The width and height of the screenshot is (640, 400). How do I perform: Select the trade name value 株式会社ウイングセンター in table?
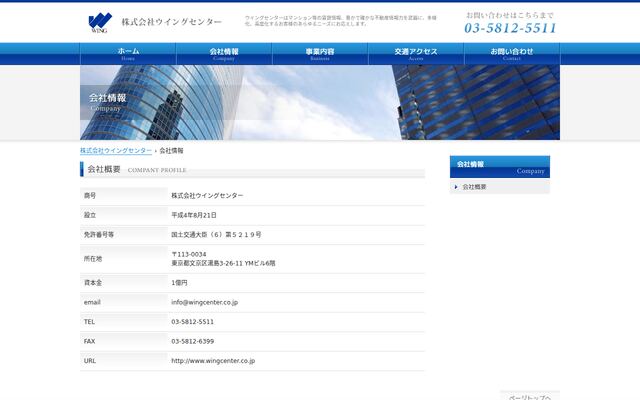coord(207,196)
